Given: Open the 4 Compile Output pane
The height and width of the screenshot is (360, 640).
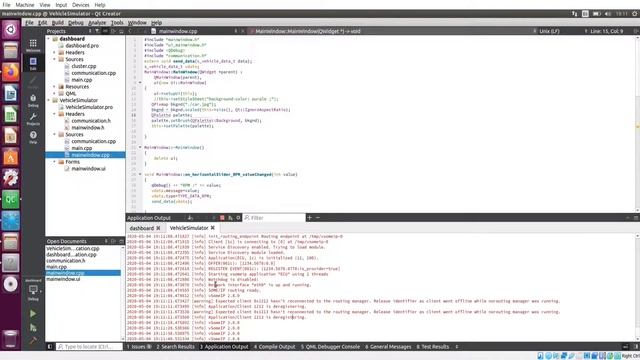Looking at the screenshot, I should pyautogui.click(x=274, y=347).
